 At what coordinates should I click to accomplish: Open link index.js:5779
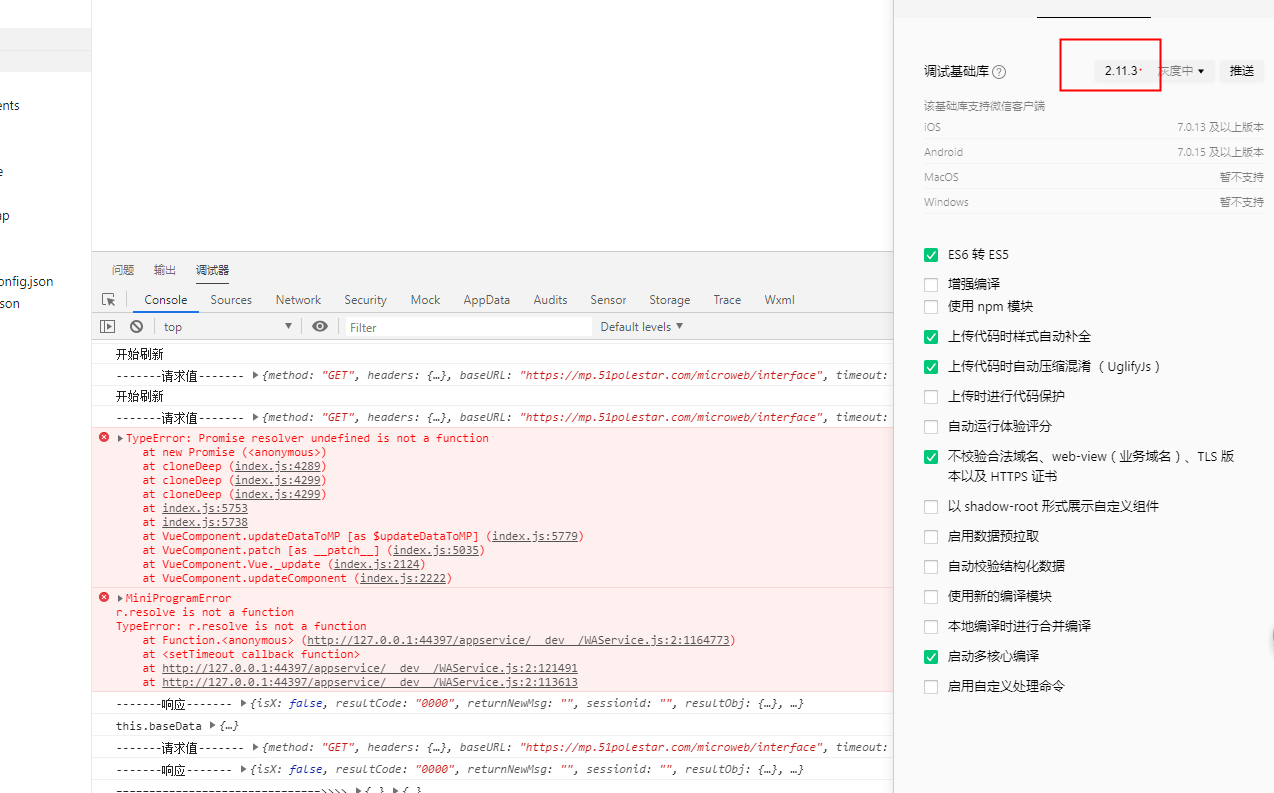coord(535,536)
